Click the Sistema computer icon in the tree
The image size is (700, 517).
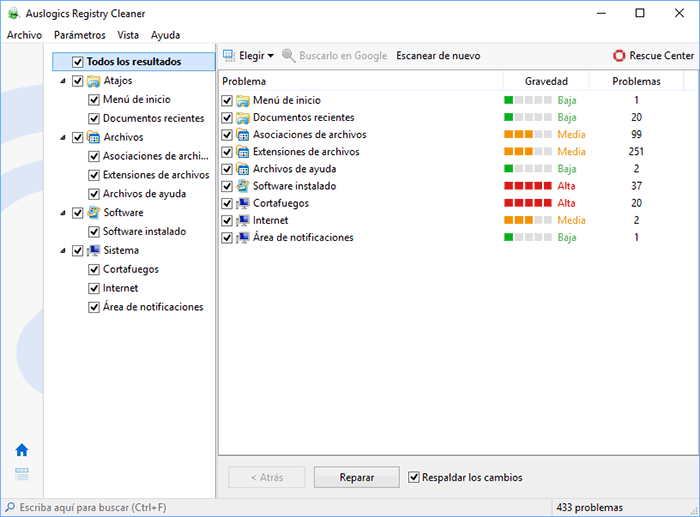point(93,250)
